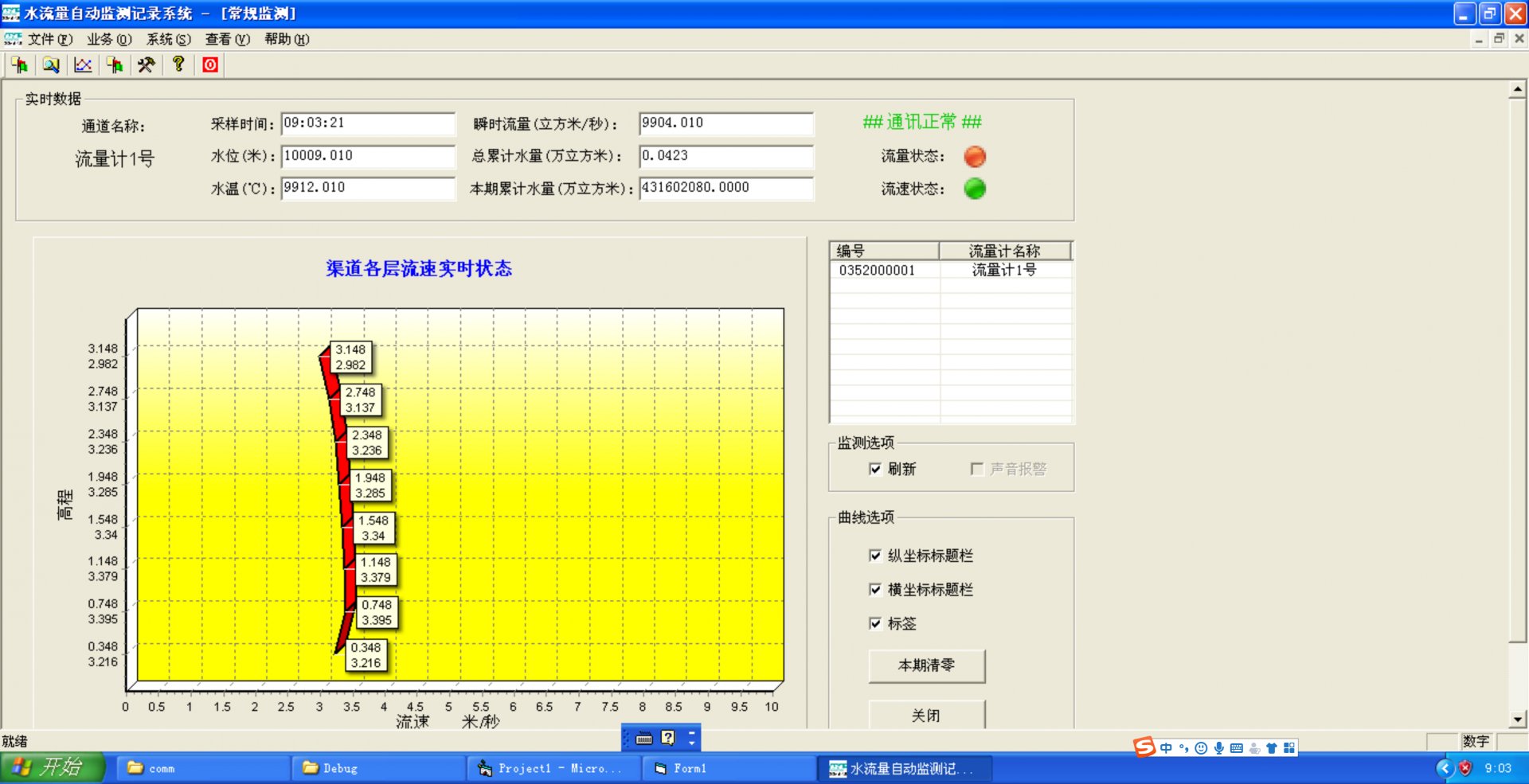Open the IME toolbox grid icon
This screenshot has height=784, width=1529.
[x=1289, y=748]
